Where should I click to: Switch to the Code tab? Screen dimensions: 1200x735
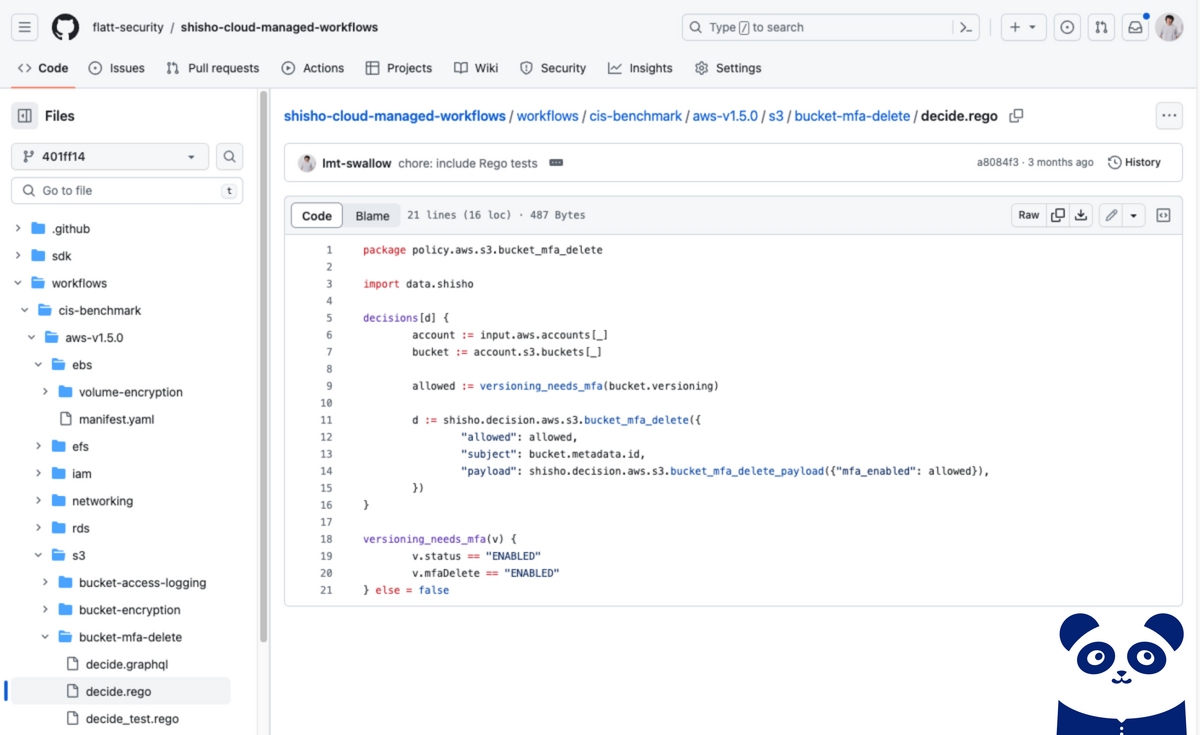click(x=43, y=68)
